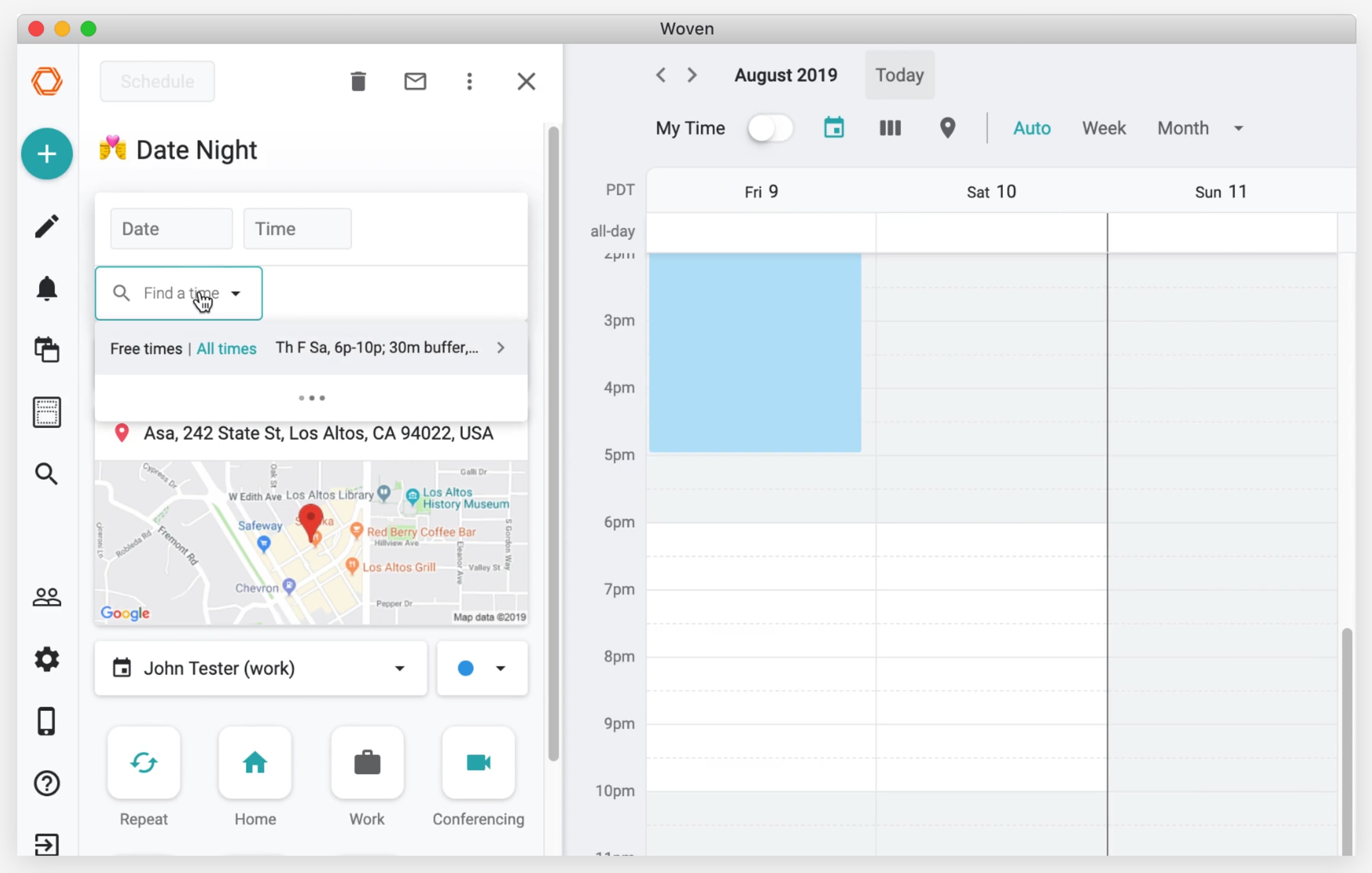The width and height of the screenshot is (1372, 873).
Task: Click the Work briefcase quick action
Action: coord(367,763)
